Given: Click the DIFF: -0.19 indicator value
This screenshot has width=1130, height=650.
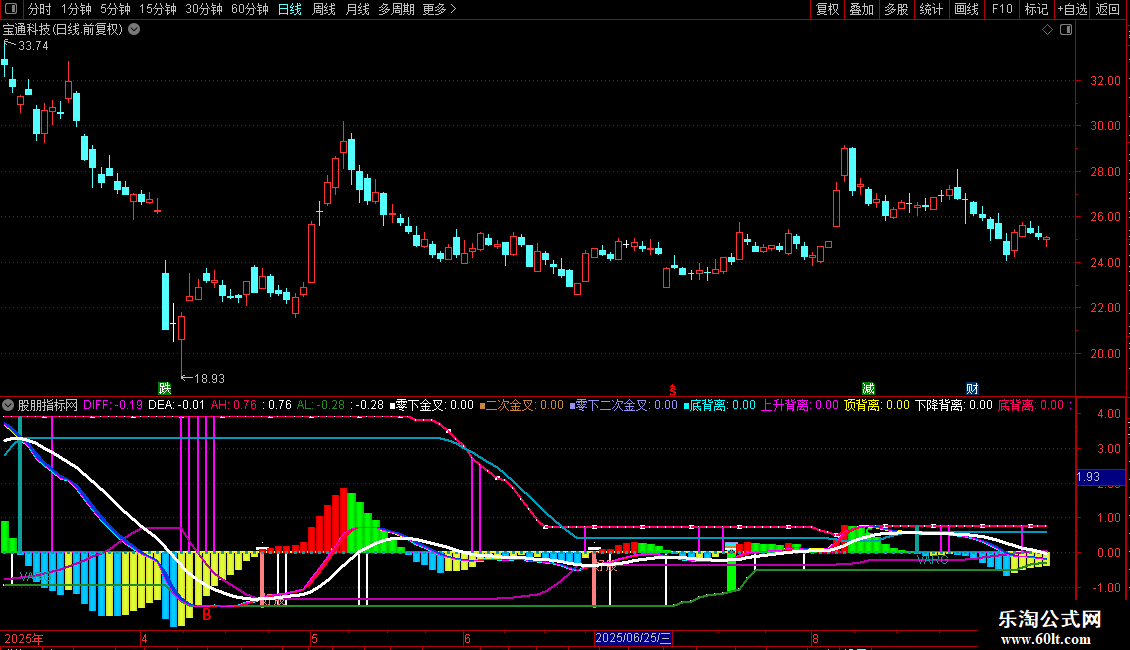Looking at the screenshot, I should tap(113, 406).
